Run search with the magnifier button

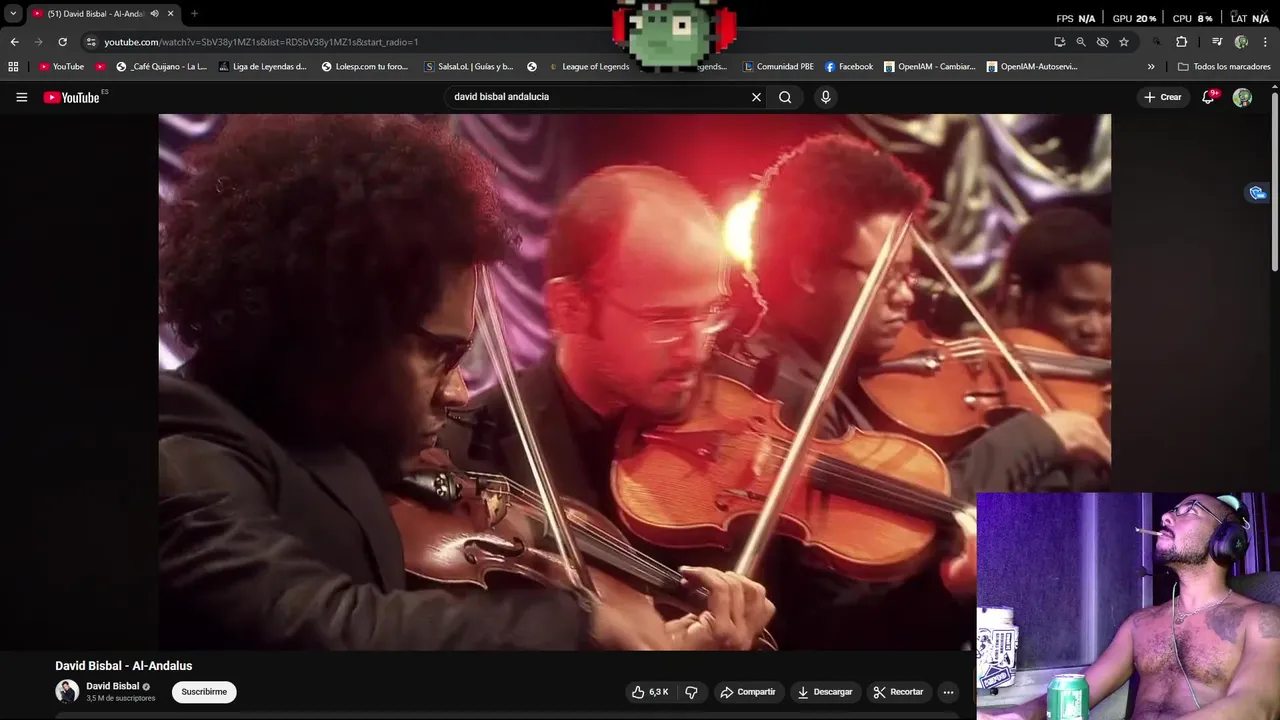point(785,97)
